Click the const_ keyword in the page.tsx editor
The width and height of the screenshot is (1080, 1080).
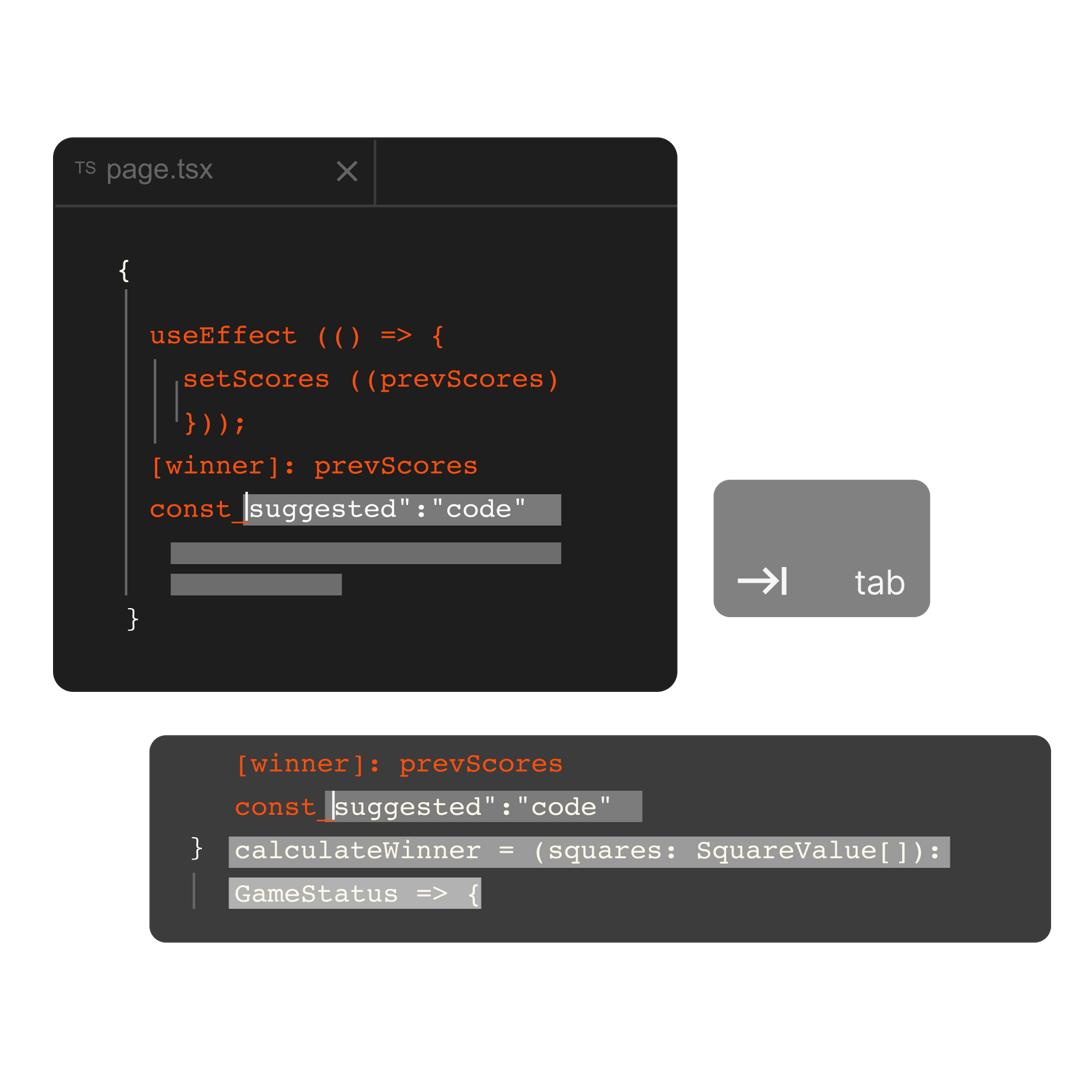[196, 509]
